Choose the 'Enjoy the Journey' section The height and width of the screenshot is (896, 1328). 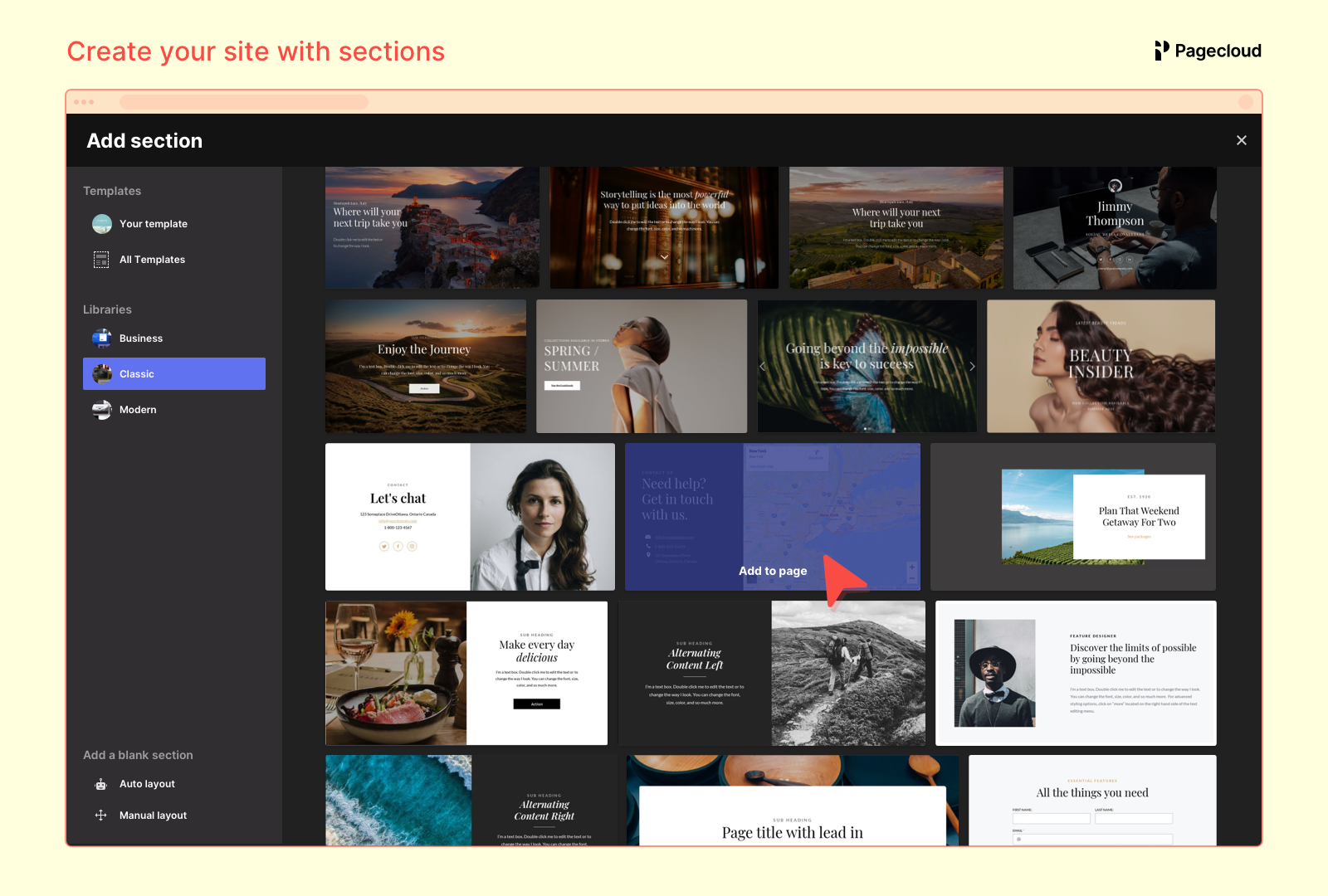tap(426, 366)
